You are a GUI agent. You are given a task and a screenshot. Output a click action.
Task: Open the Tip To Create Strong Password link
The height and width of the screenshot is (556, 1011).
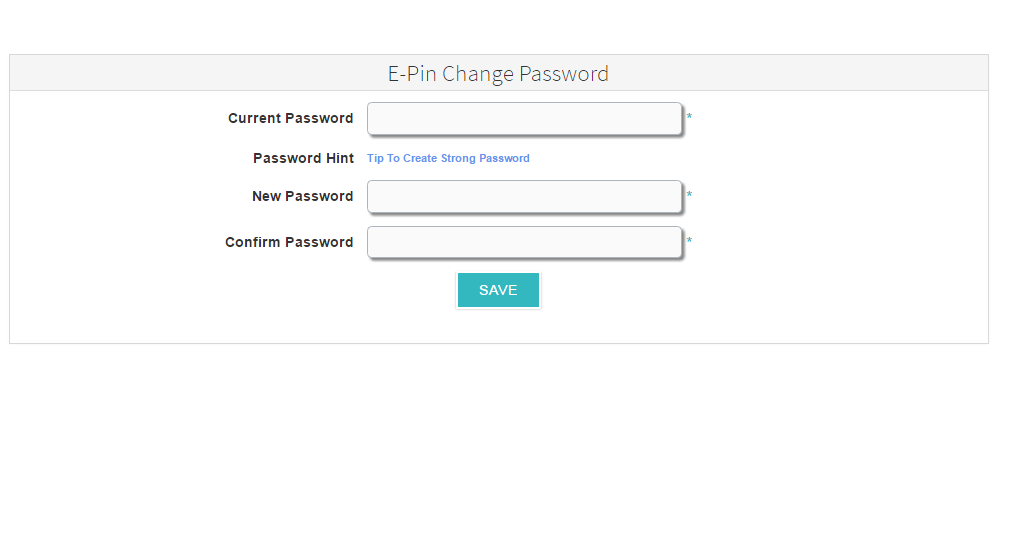click(x=448, y=158)
